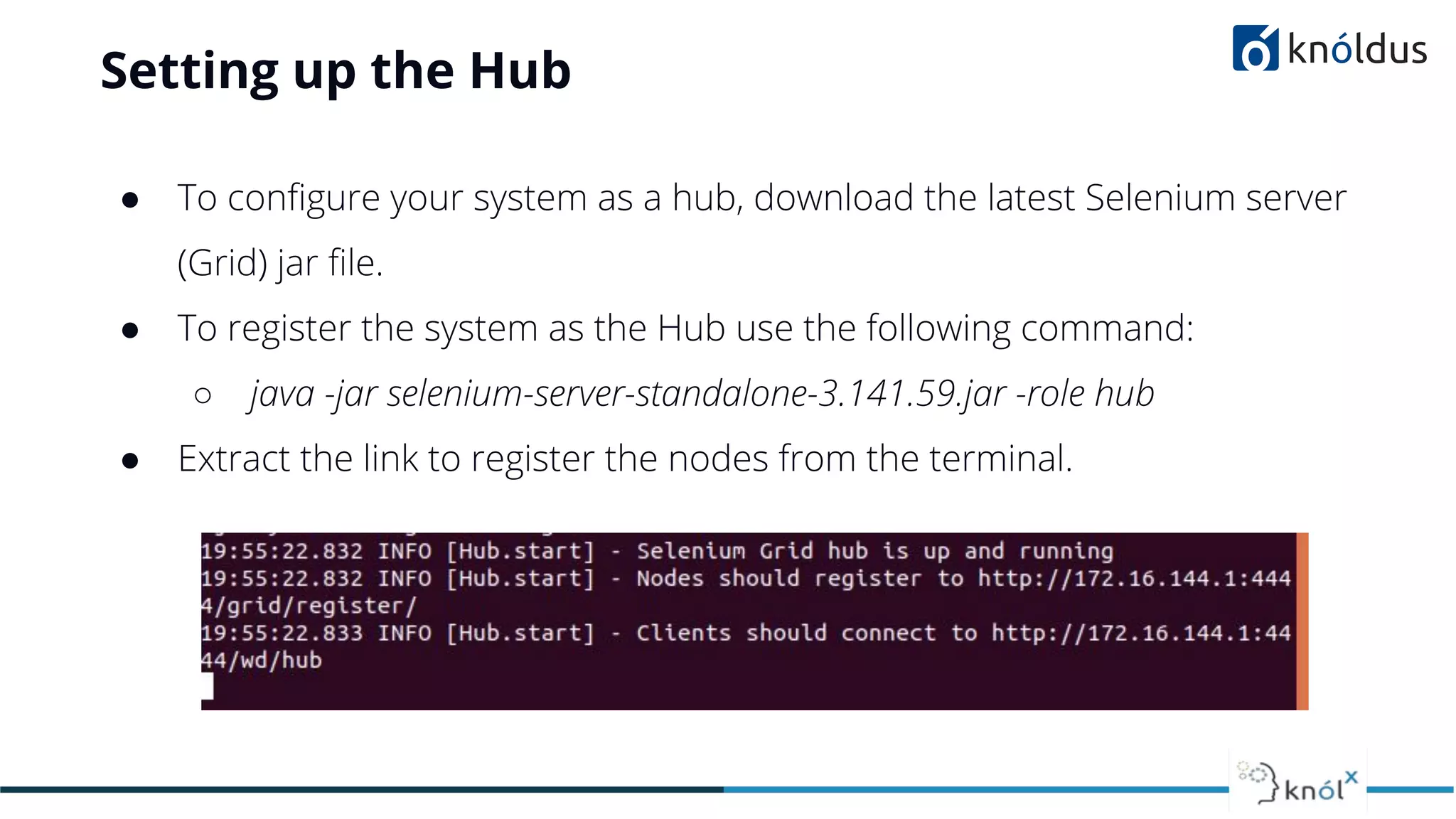Click the bullet before 'To register'

coord(130,331)
